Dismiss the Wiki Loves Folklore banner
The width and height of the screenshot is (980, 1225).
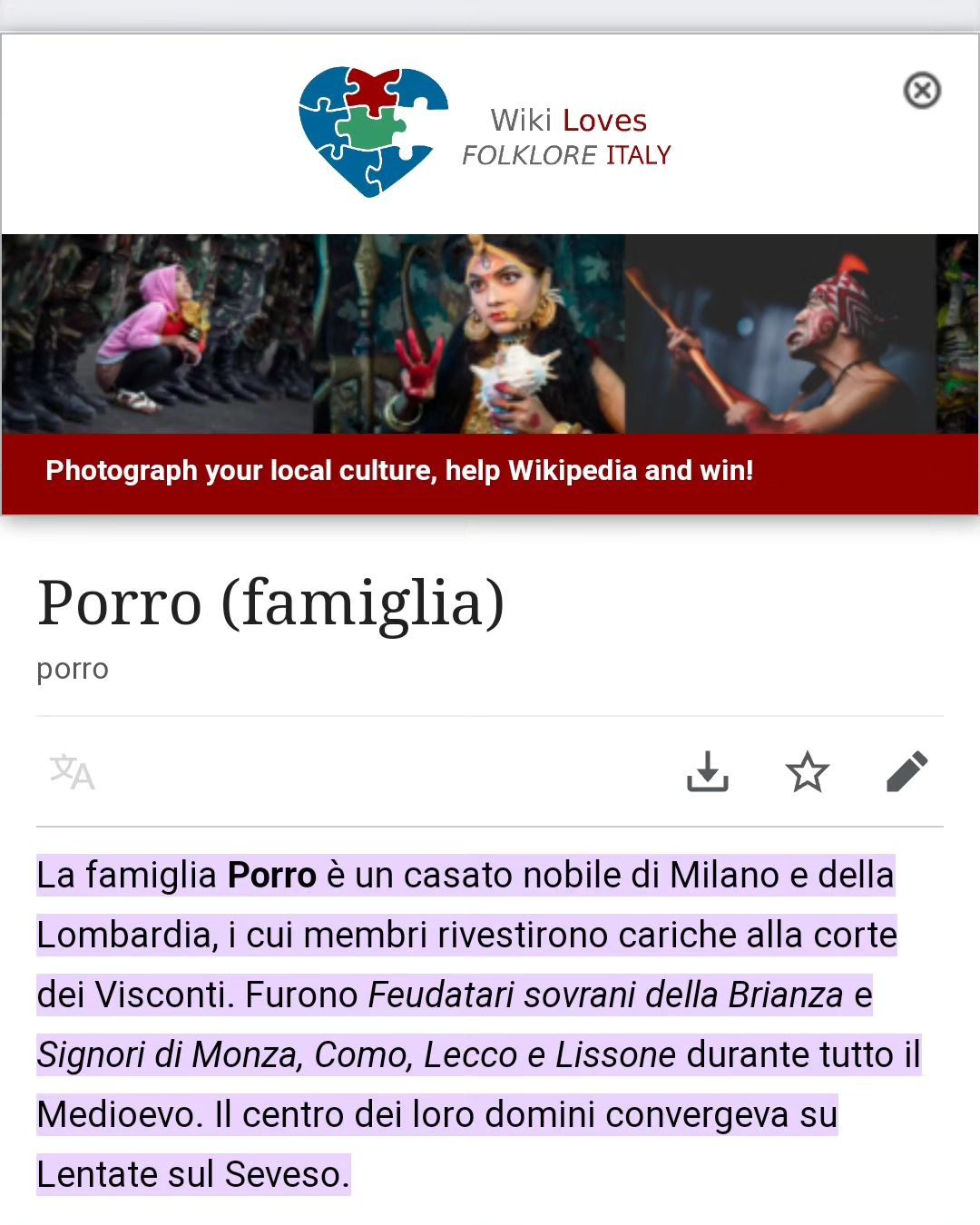click(x=922, y=90)
